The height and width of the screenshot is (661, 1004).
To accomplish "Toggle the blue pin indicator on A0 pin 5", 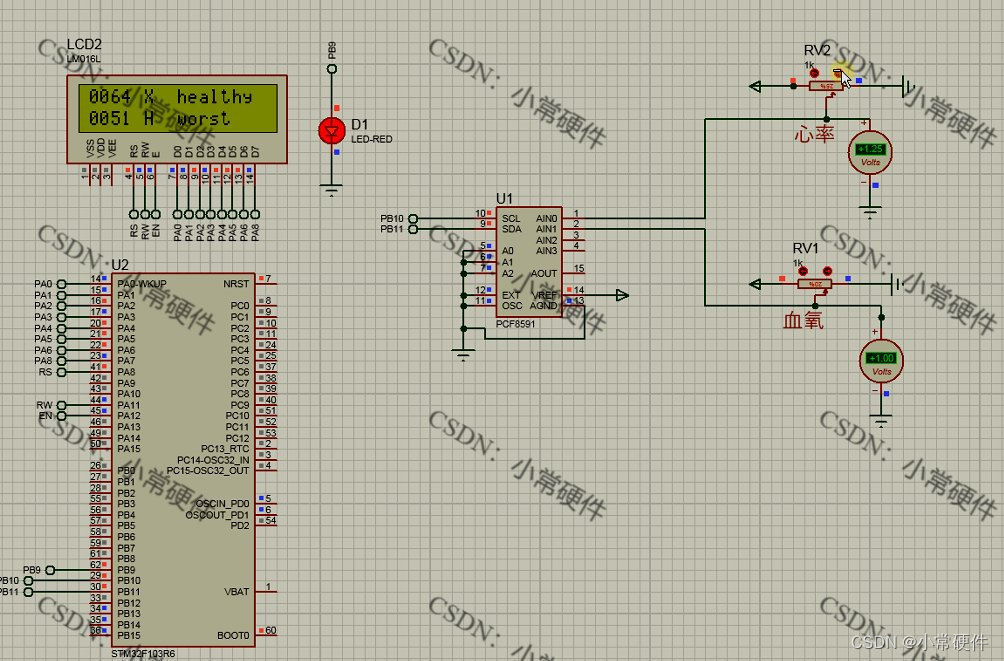I will click(x=489, y=246).
